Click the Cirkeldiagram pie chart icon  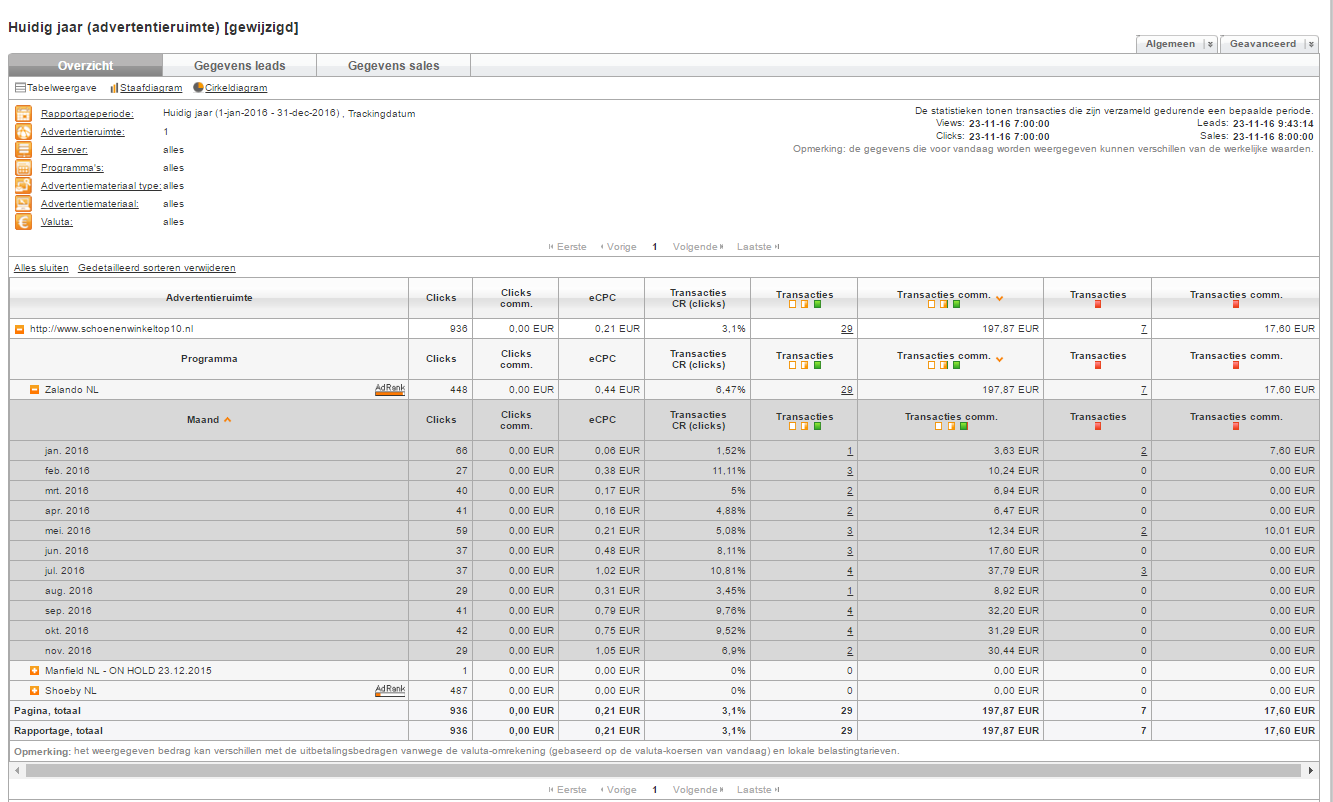198,88
